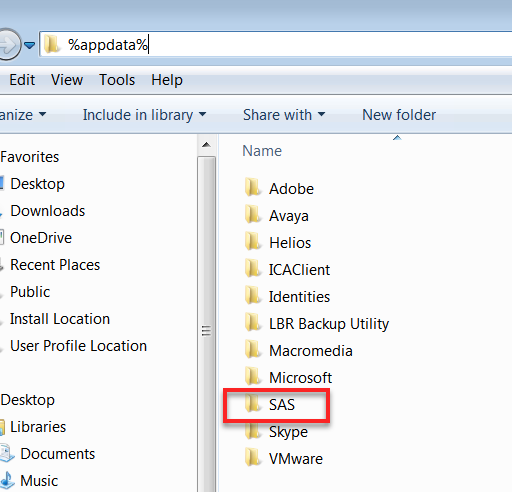This screenshot has width=512, height=492.
Task: Select the Adobe folder icon
Action: point(252,187)
